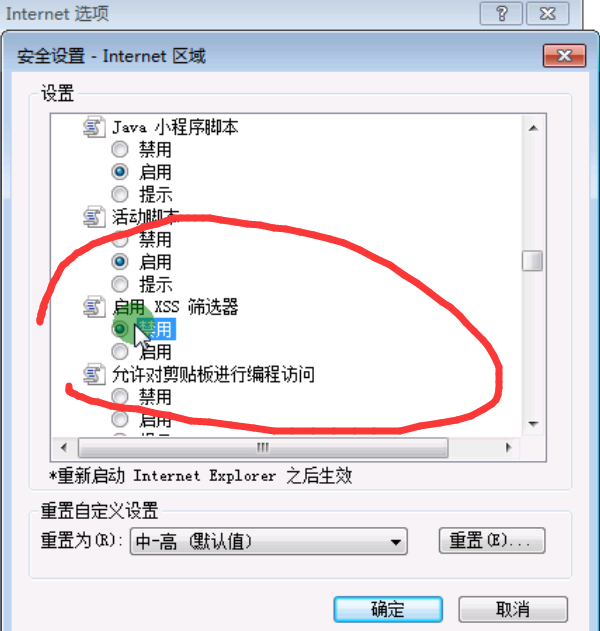Select 启用 under XSS 筛选器

tap(120, 352)
